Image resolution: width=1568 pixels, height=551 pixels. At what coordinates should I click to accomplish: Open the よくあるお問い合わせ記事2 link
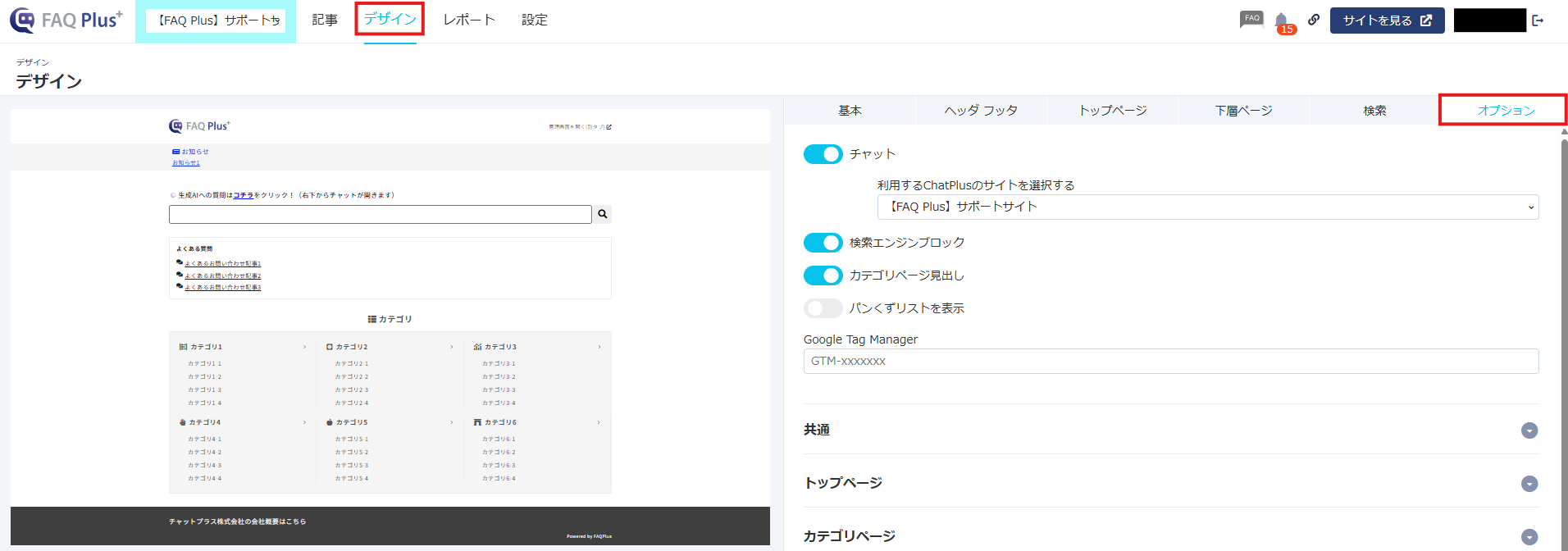click(x=223, y=275)
